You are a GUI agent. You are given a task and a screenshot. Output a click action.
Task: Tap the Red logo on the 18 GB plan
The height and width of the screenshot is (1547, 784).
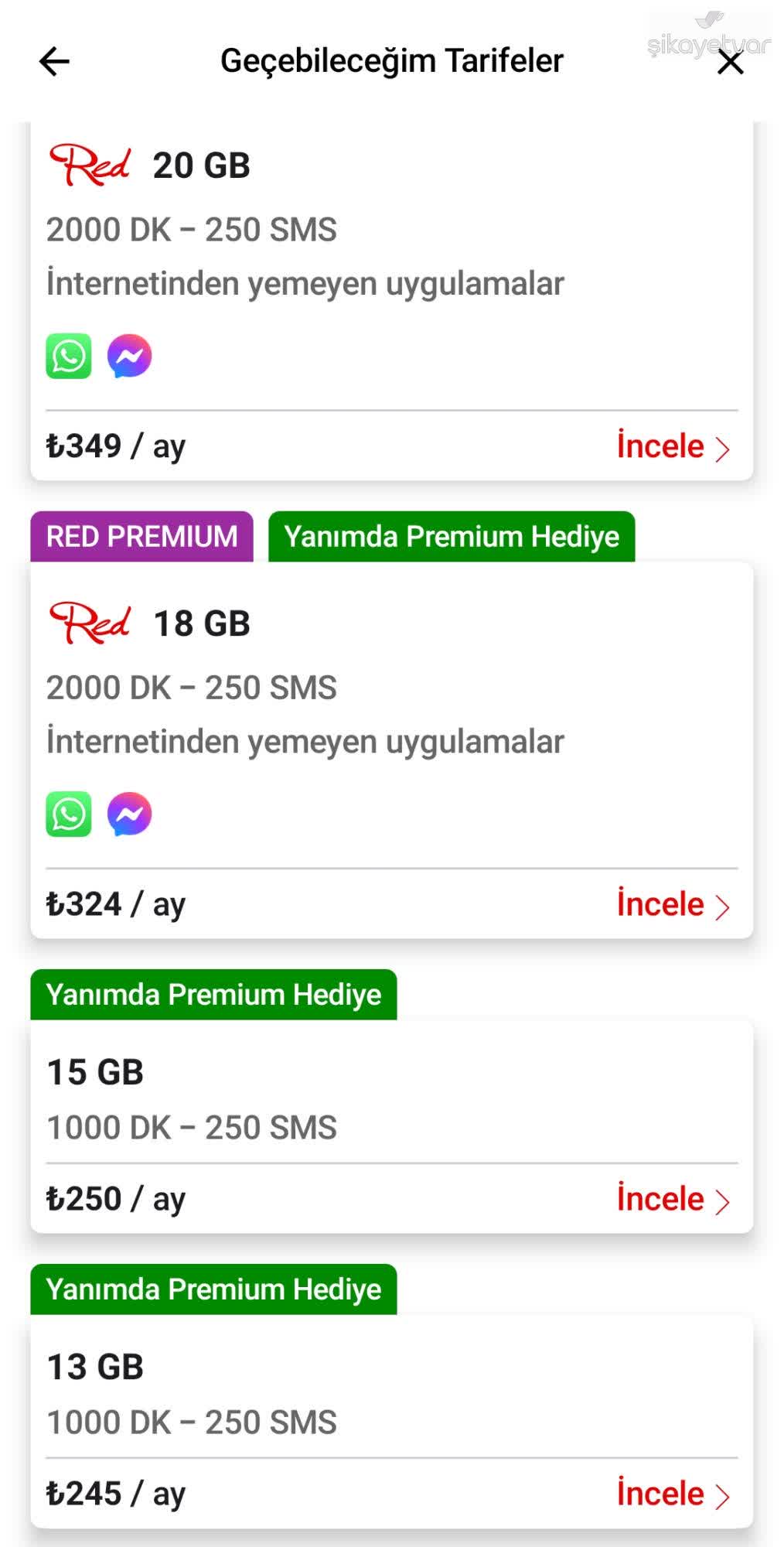pos(90,623)
